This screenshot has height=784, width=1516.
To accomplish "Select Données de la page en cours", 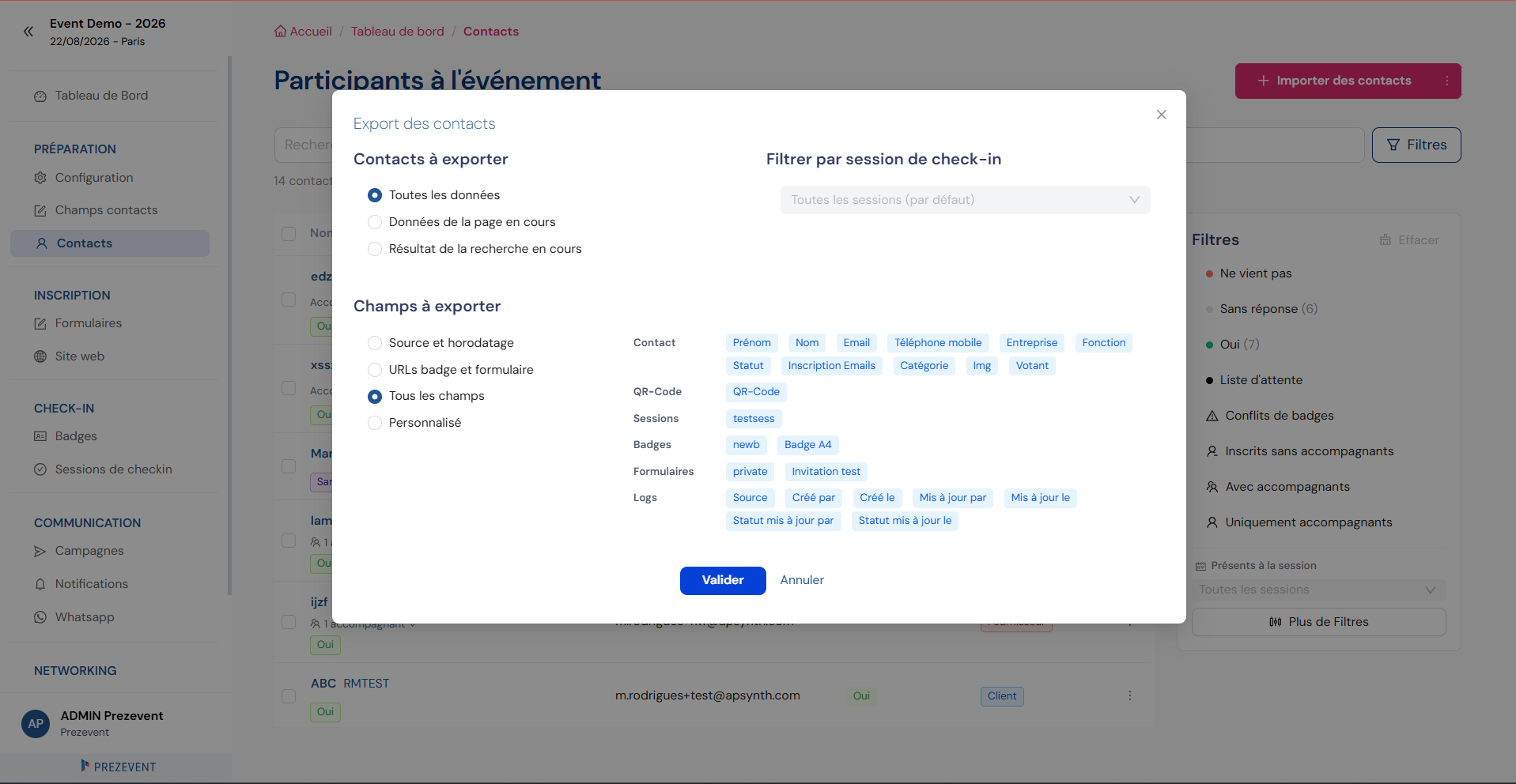I will 375,222.
